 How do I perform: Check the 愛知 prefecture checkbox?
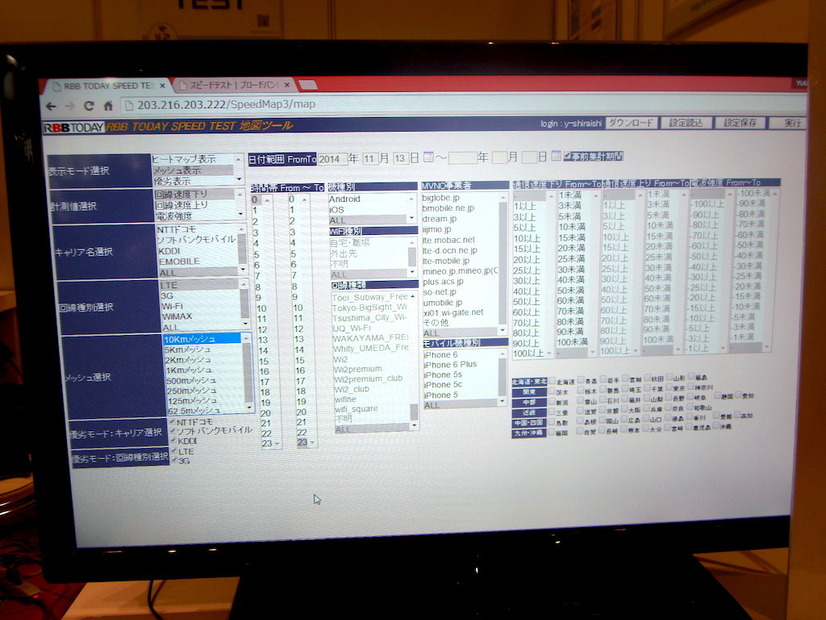click(x=739, y=393)
